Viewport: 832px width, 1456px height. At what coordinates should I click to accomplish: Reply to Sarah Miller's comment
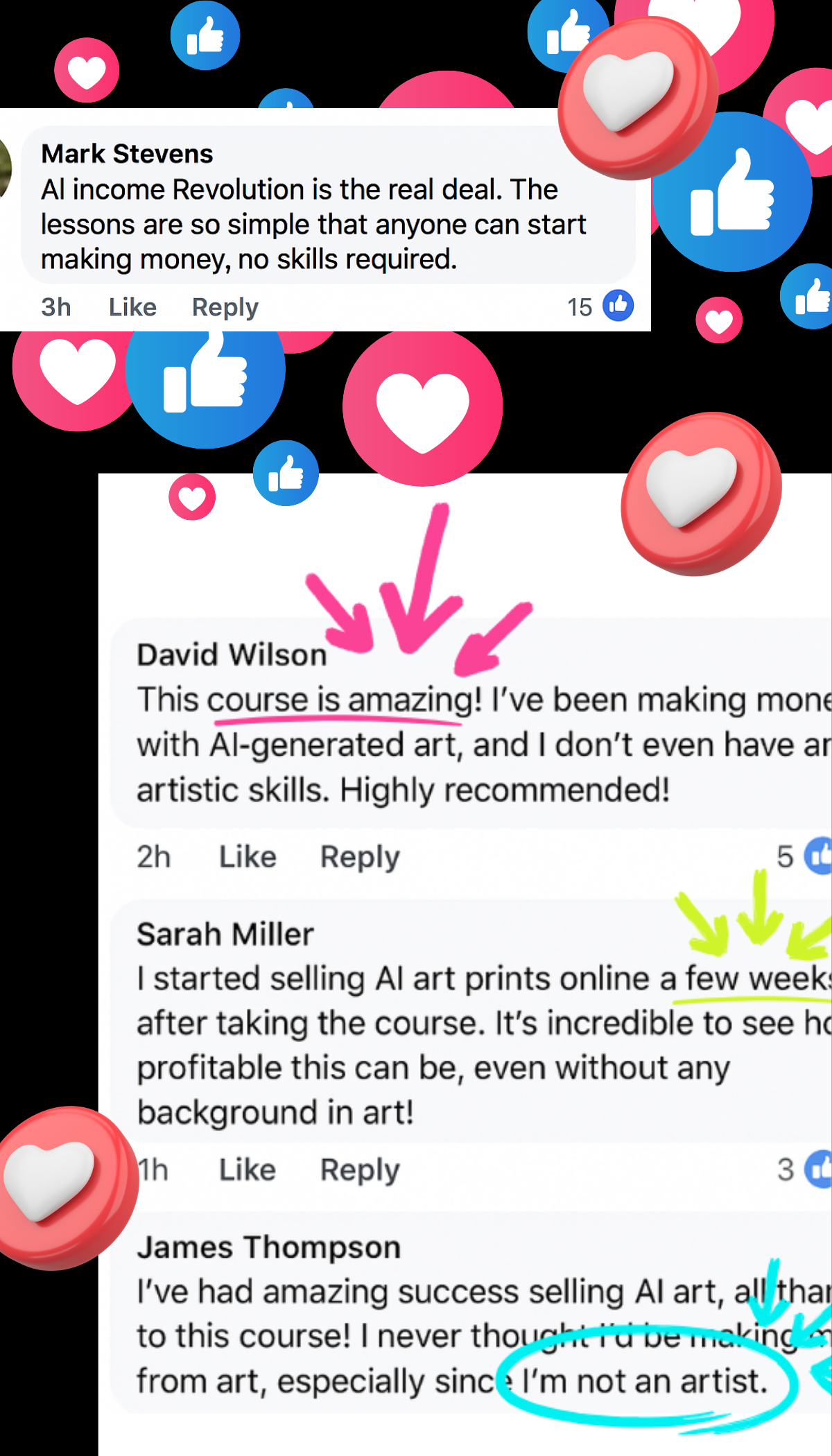coord(360,1170)
